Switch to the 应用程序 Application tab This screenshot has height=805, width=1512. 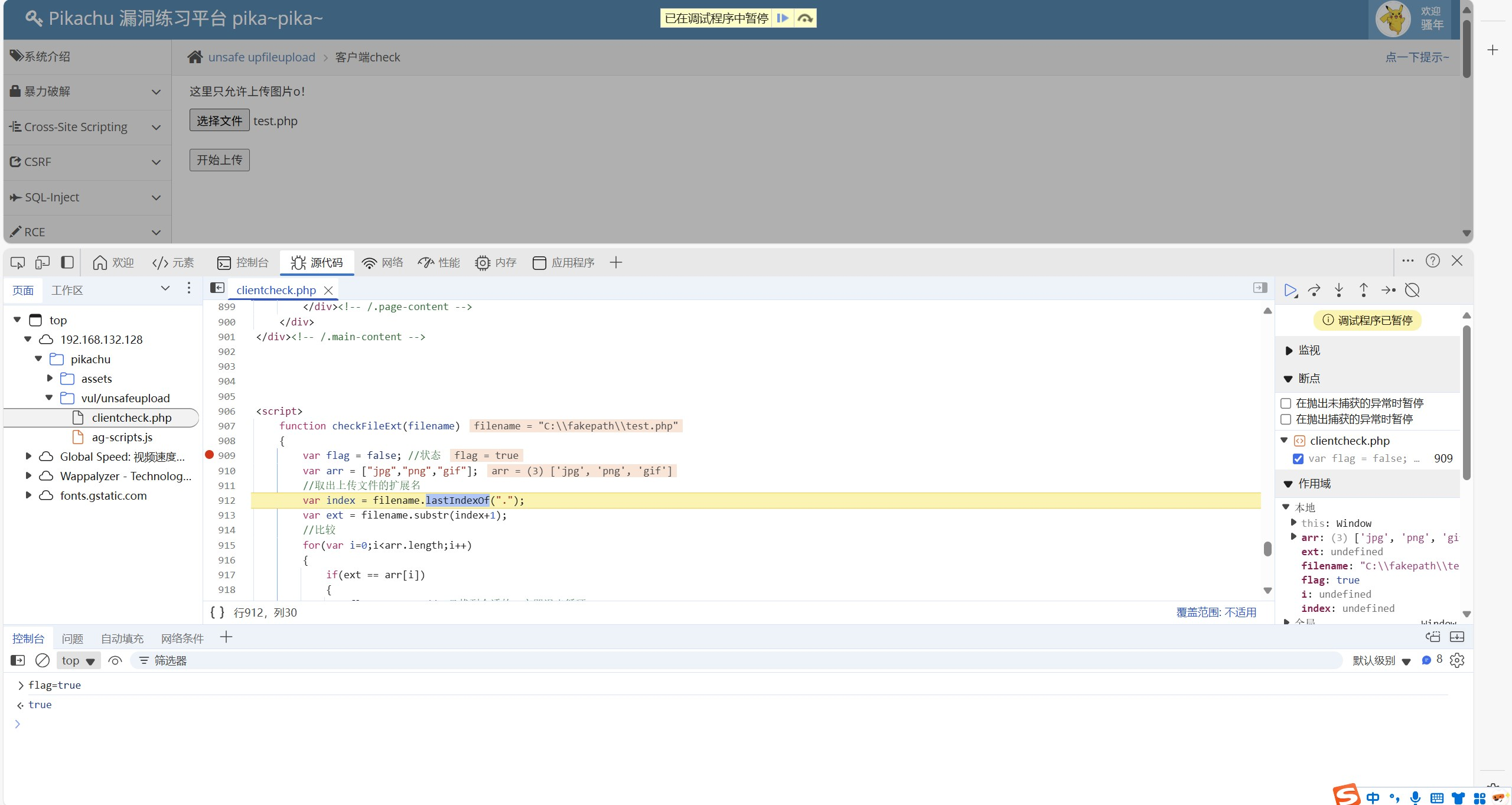point(564,262)
